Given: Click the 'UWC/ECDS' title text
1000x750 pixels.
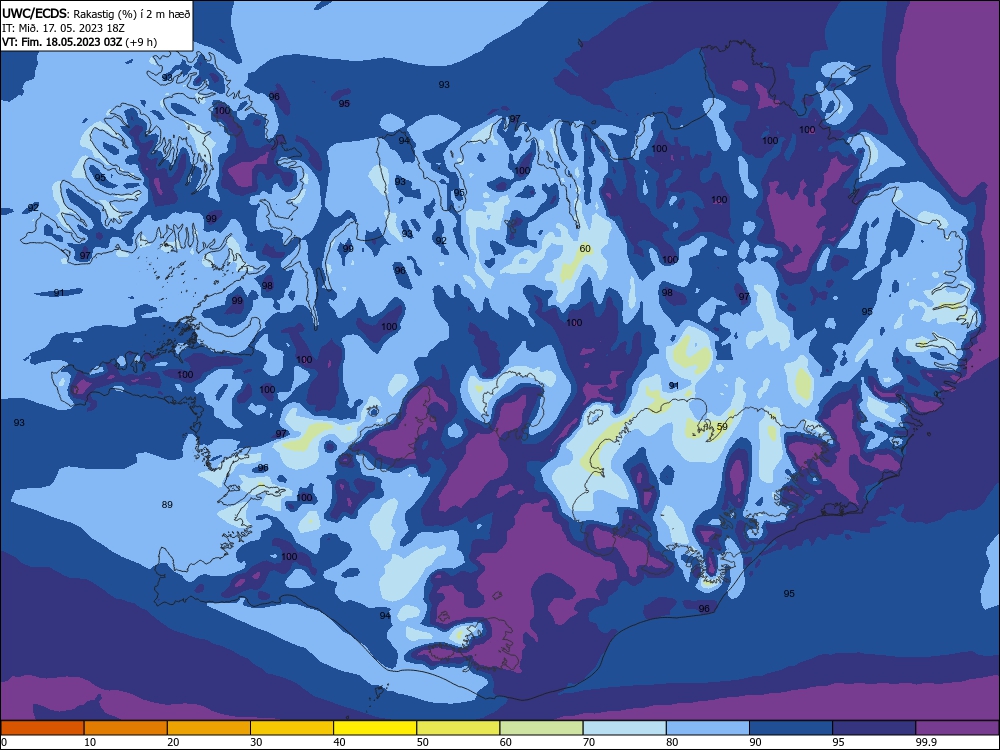Looking at the screenshot, I should coord(32,13).
